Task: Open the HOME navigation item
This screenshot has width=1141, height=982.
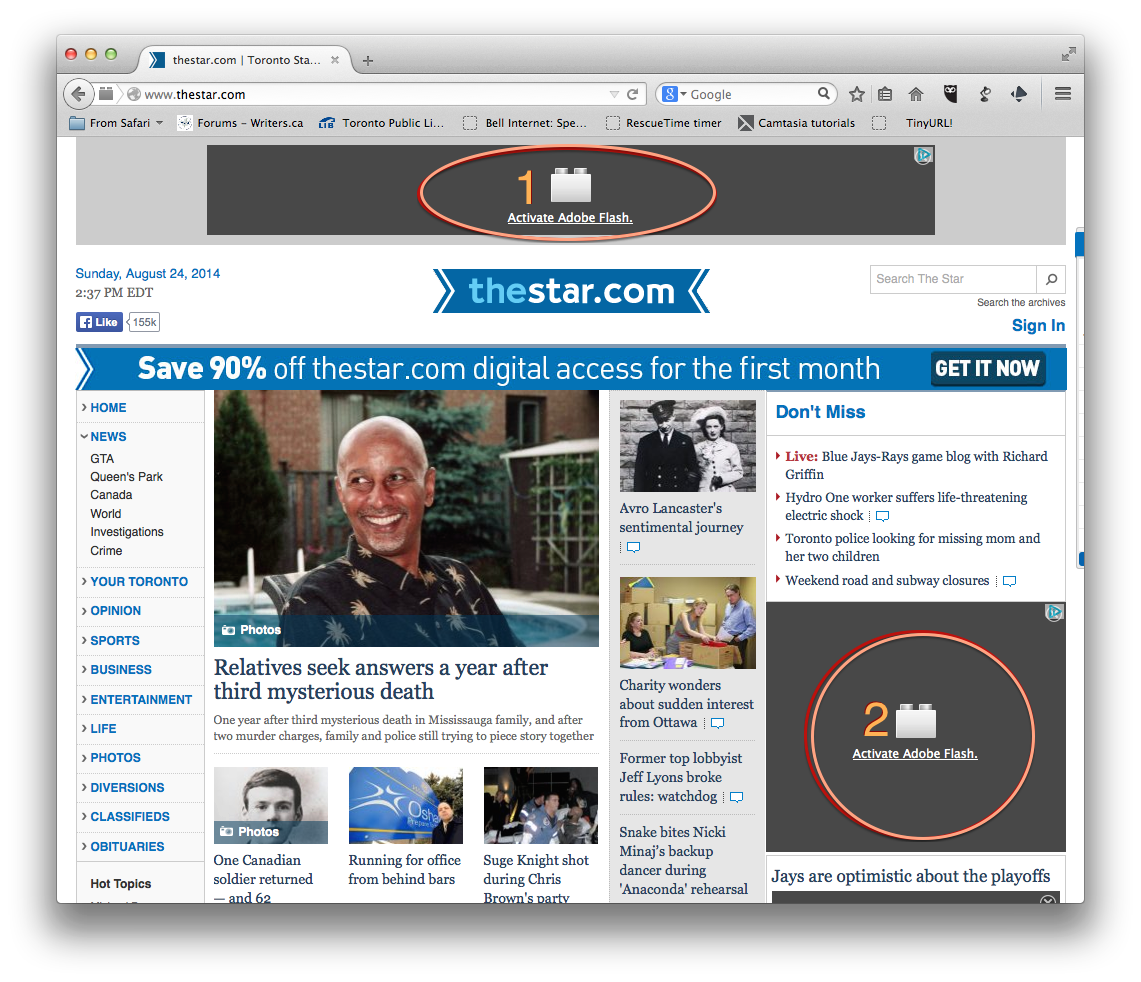Action: point(108,408)
